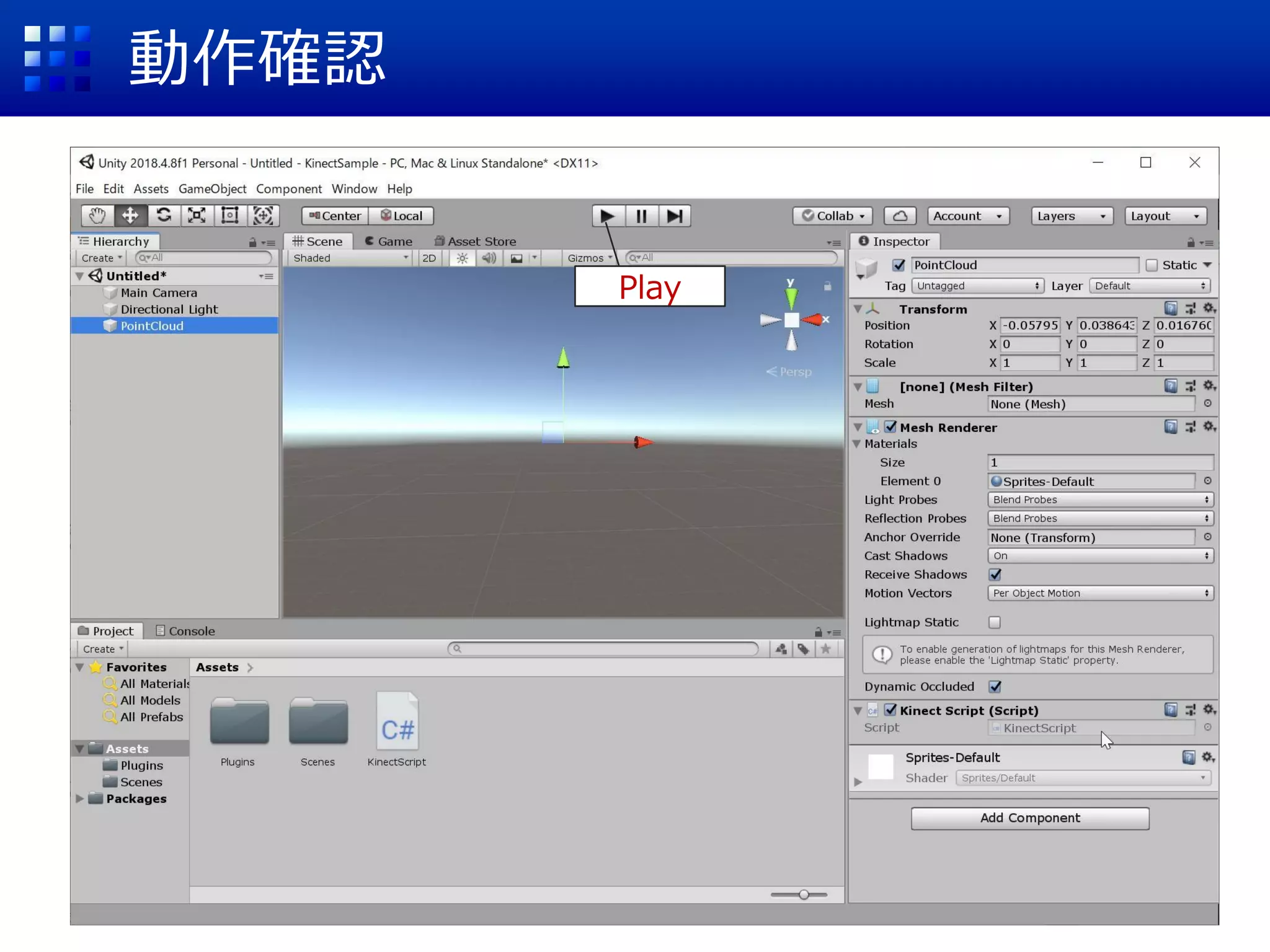Pick a mesh via Mesh object selector
Screen dimensions: 1270x952
(1208, 403)
